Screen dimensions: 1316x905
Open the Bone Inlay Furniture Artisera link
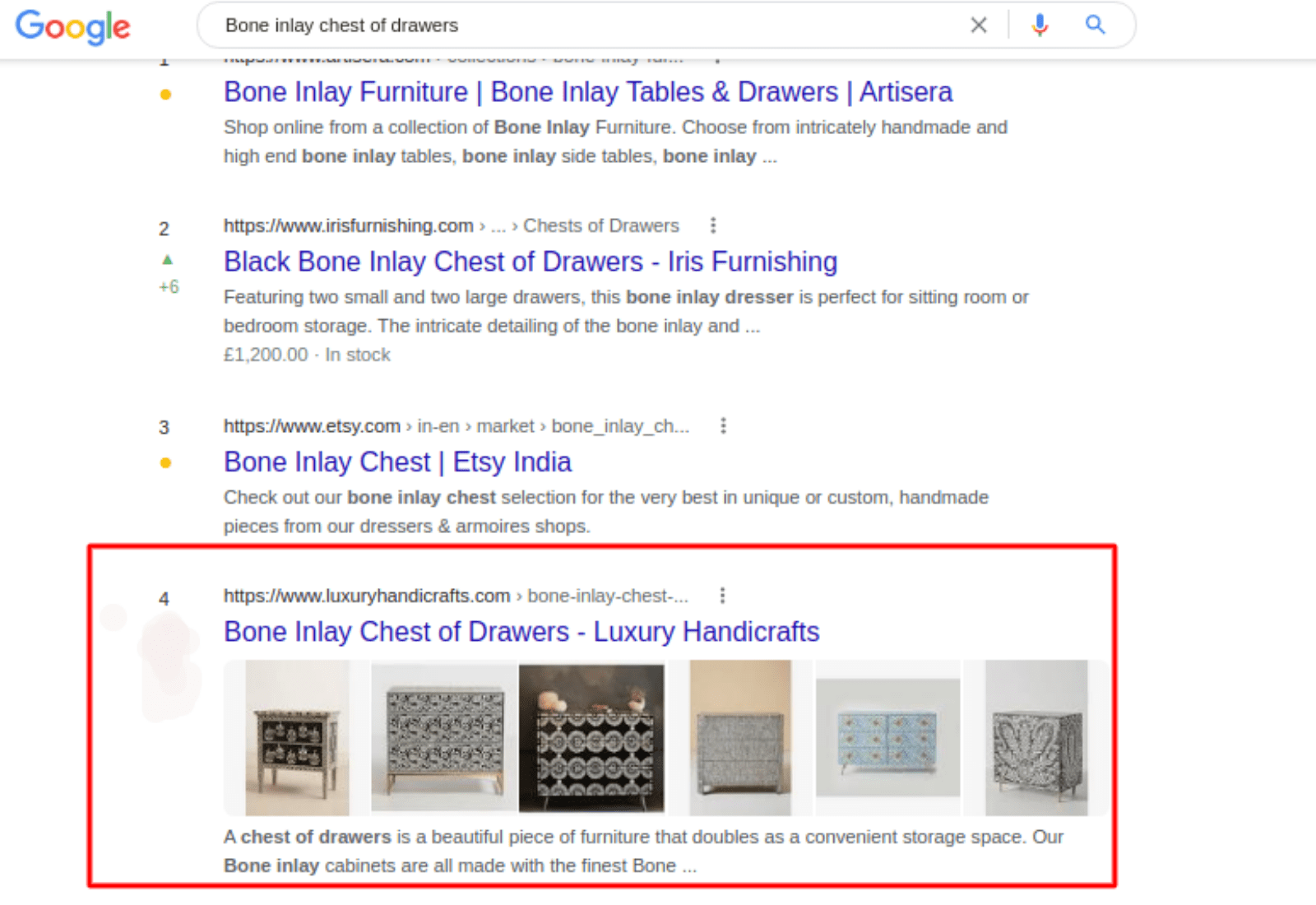(587, 92)
